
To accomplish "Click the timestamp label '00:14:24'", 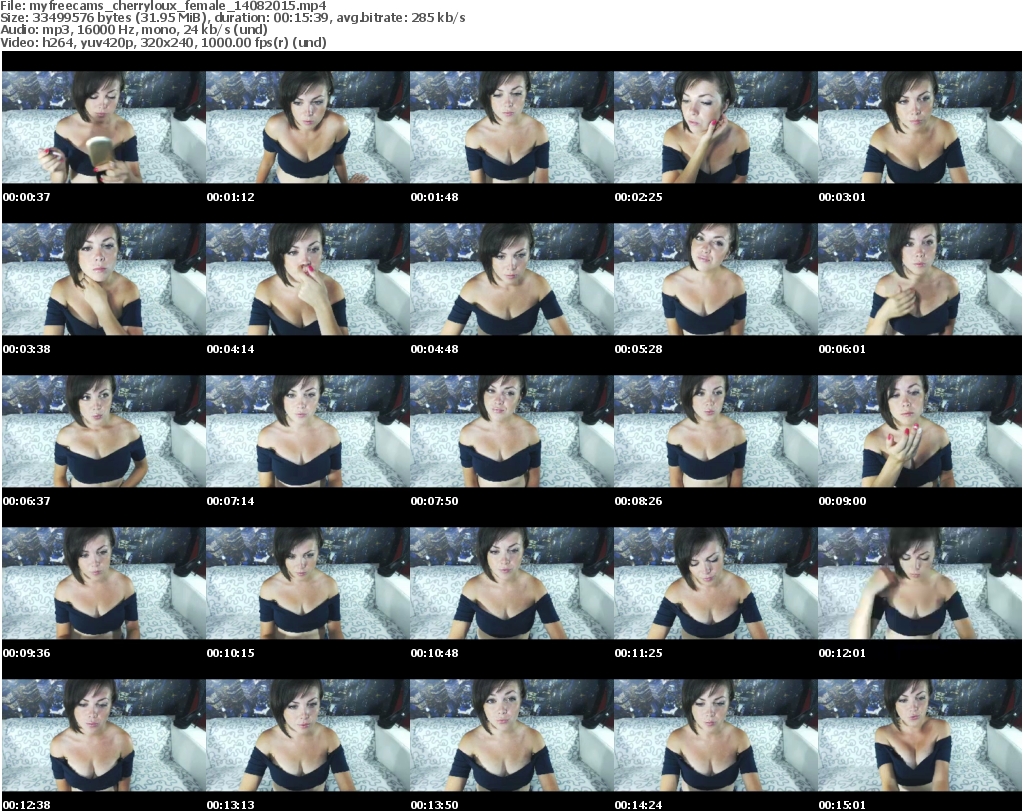I will pyautogui.click(x=638, y=805).
